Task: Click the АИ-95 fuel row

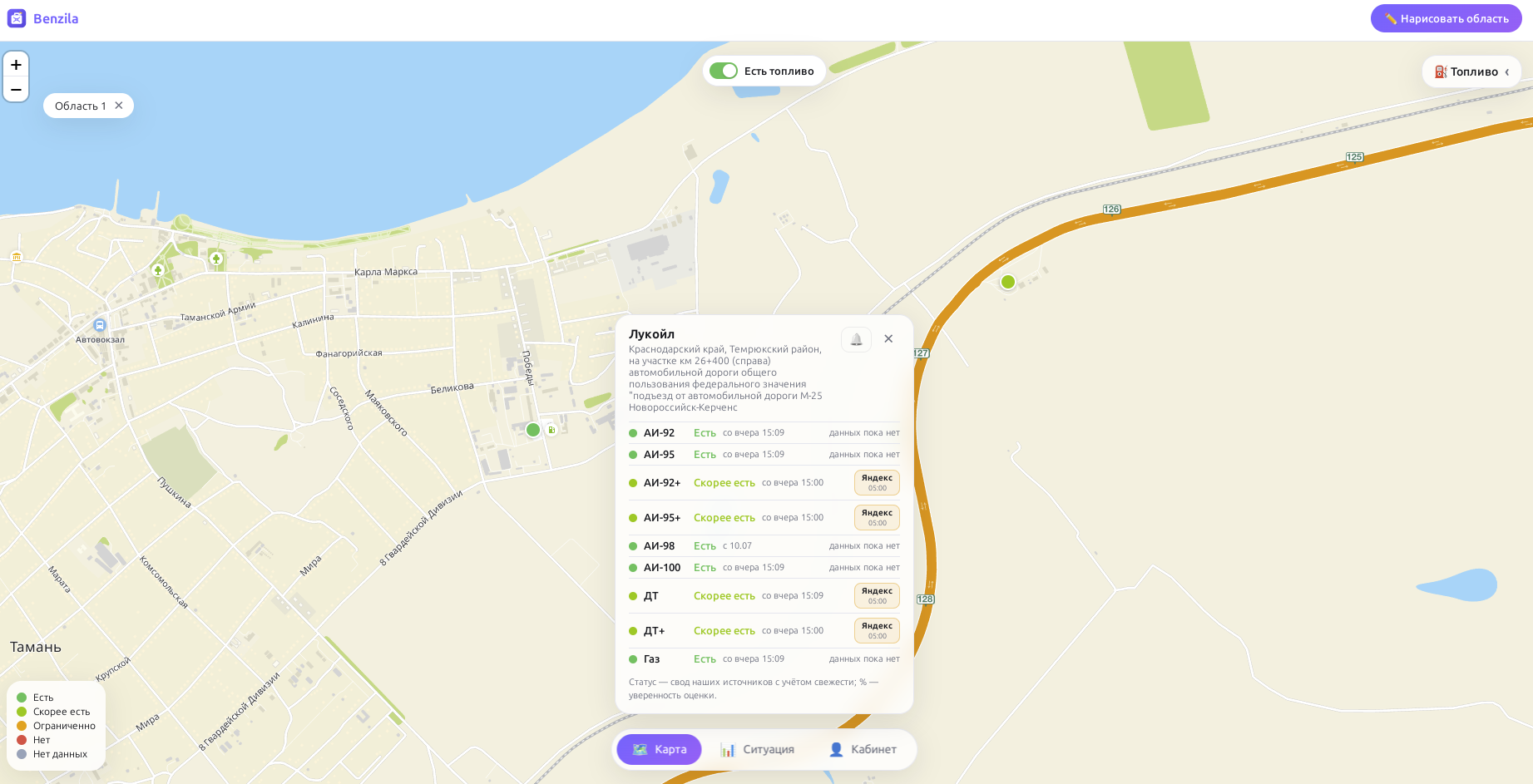Action: 764,454
